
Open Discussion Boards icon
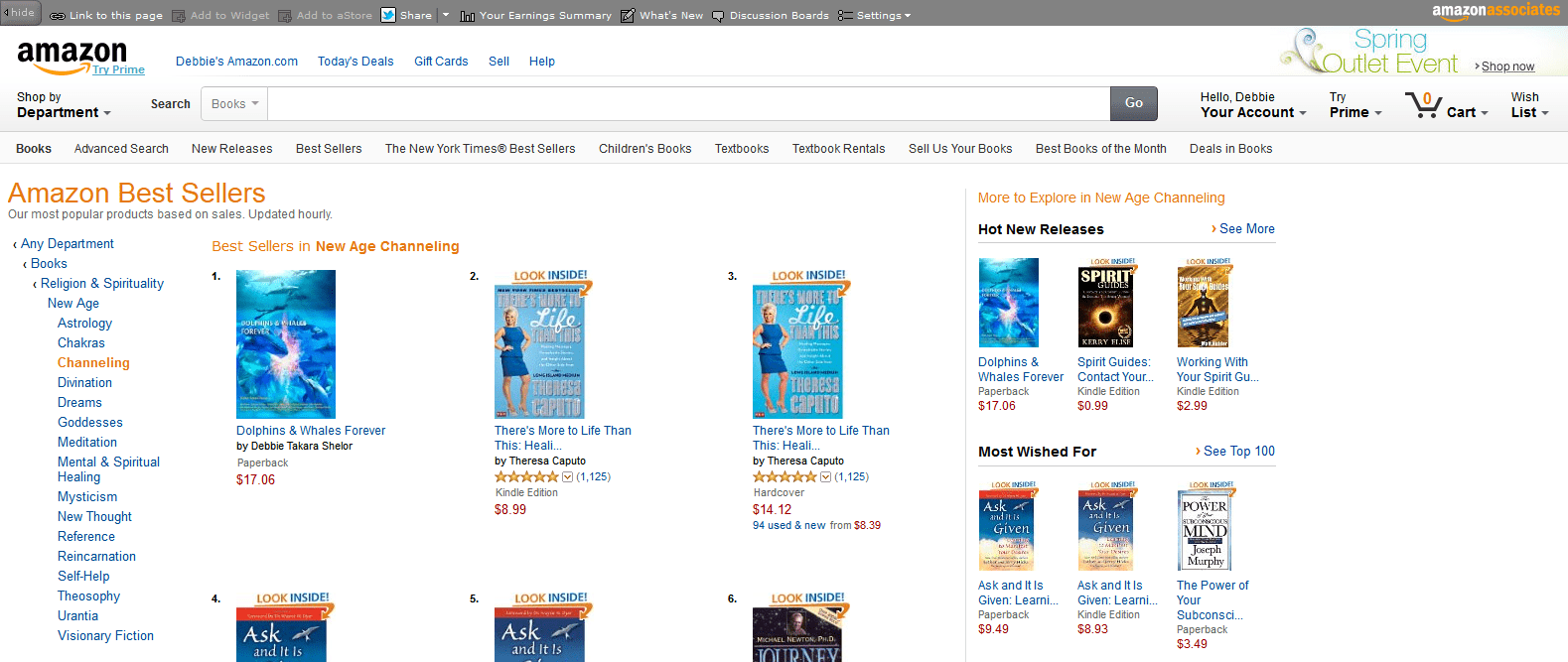pyautogui.click(x=718, y=16)
